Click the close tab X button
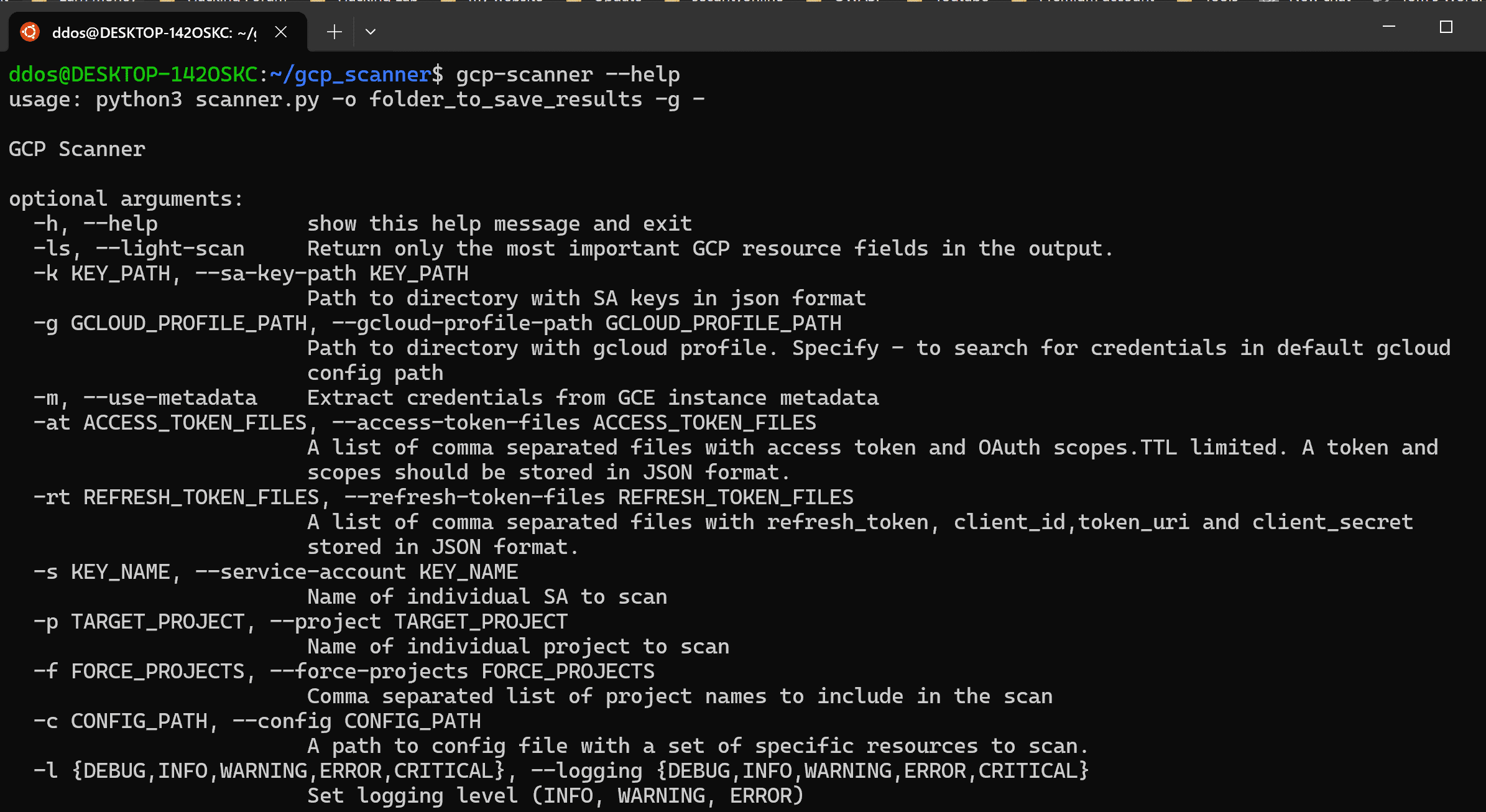 click(283, 32)
